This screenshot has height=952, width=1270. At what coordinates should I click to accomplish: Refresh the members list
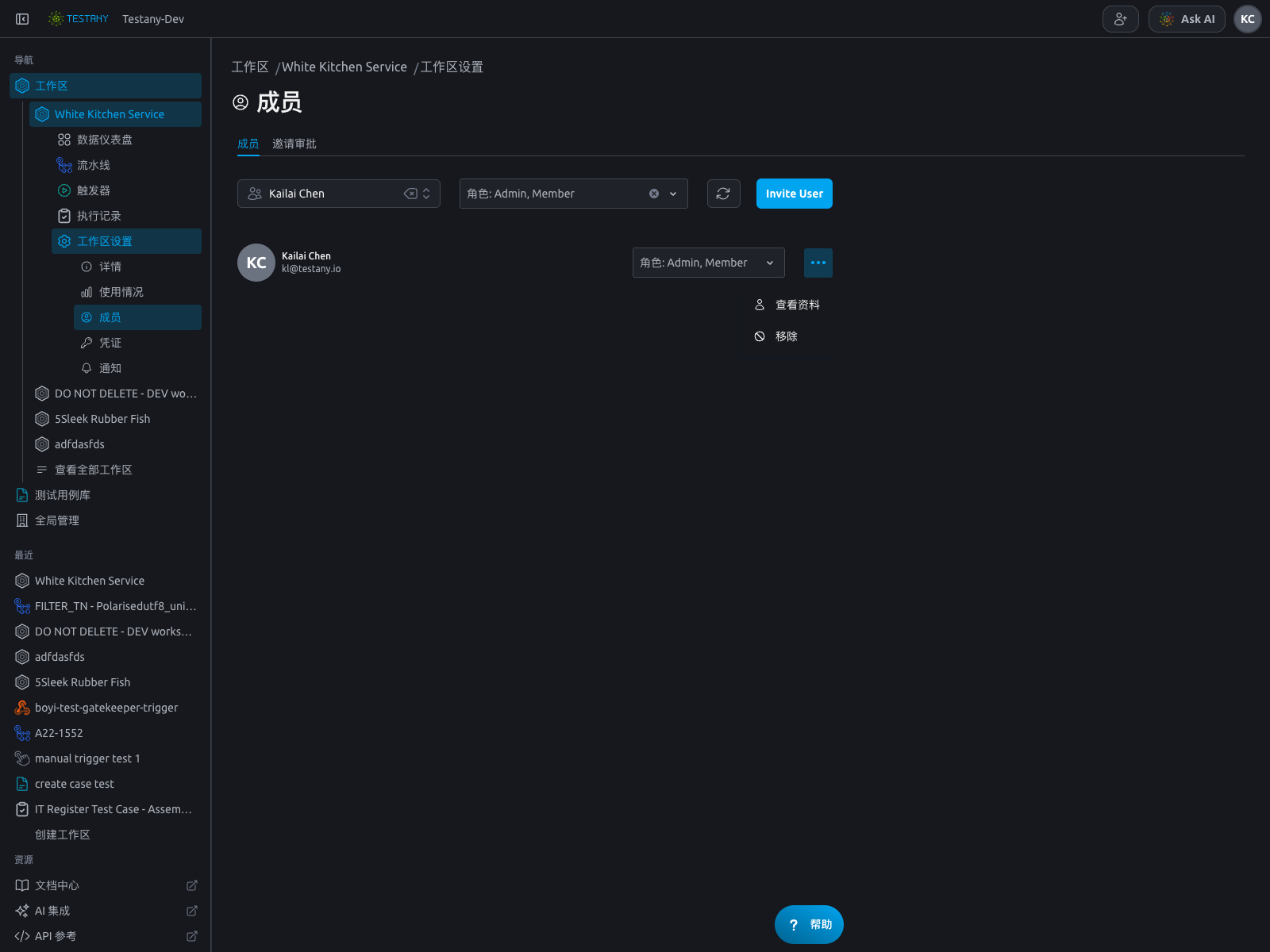tap(723, 194)
